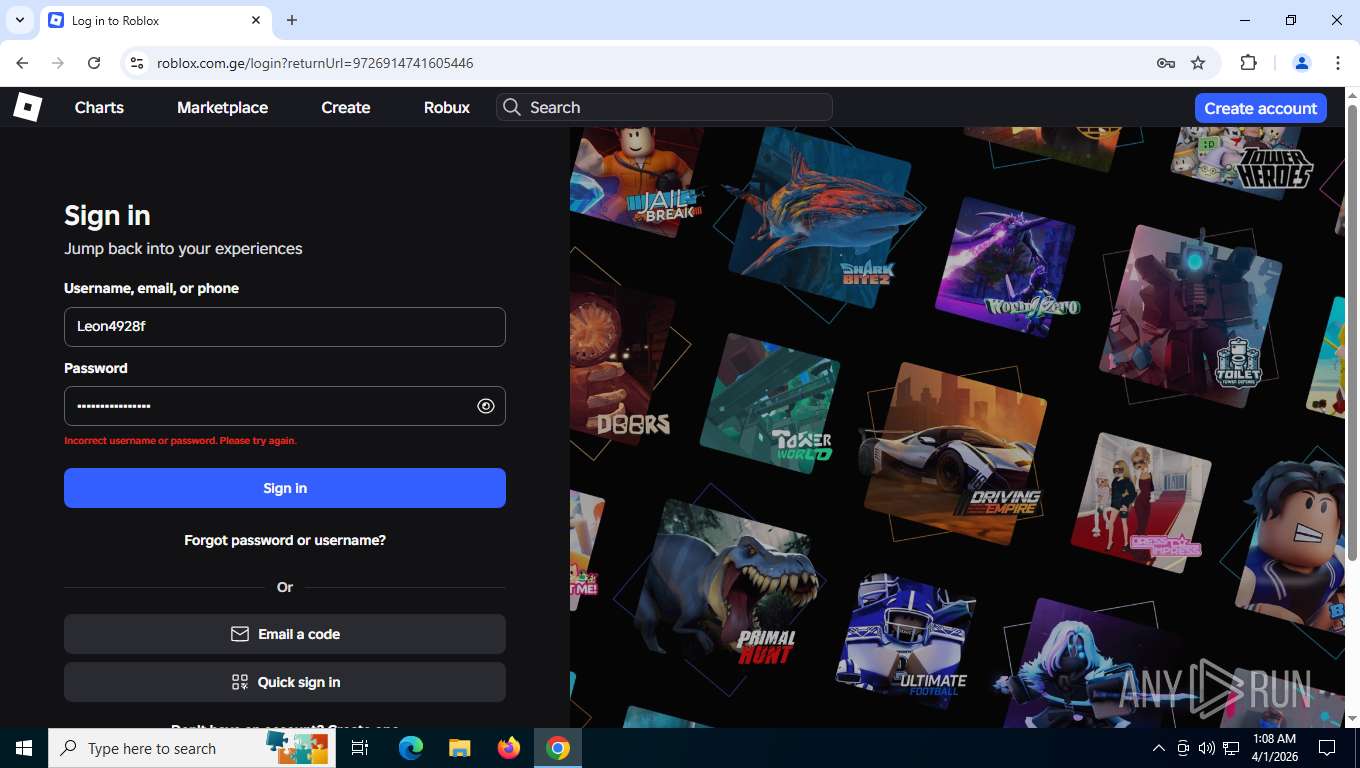This screenshot has width=1360, height=768.
Task: Open the Robux menu
Action: [447, 107]
